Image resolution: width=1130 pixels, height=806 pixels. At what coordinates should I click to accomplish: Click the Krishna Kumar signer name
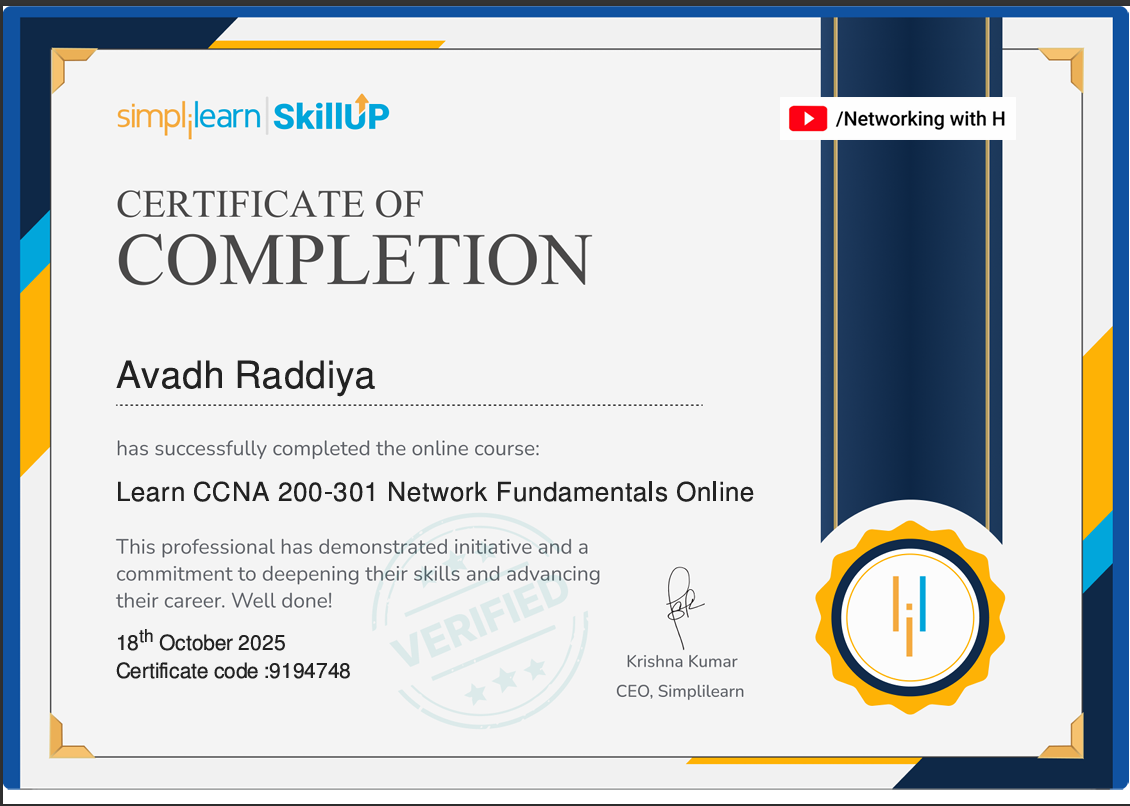point(681,661)
